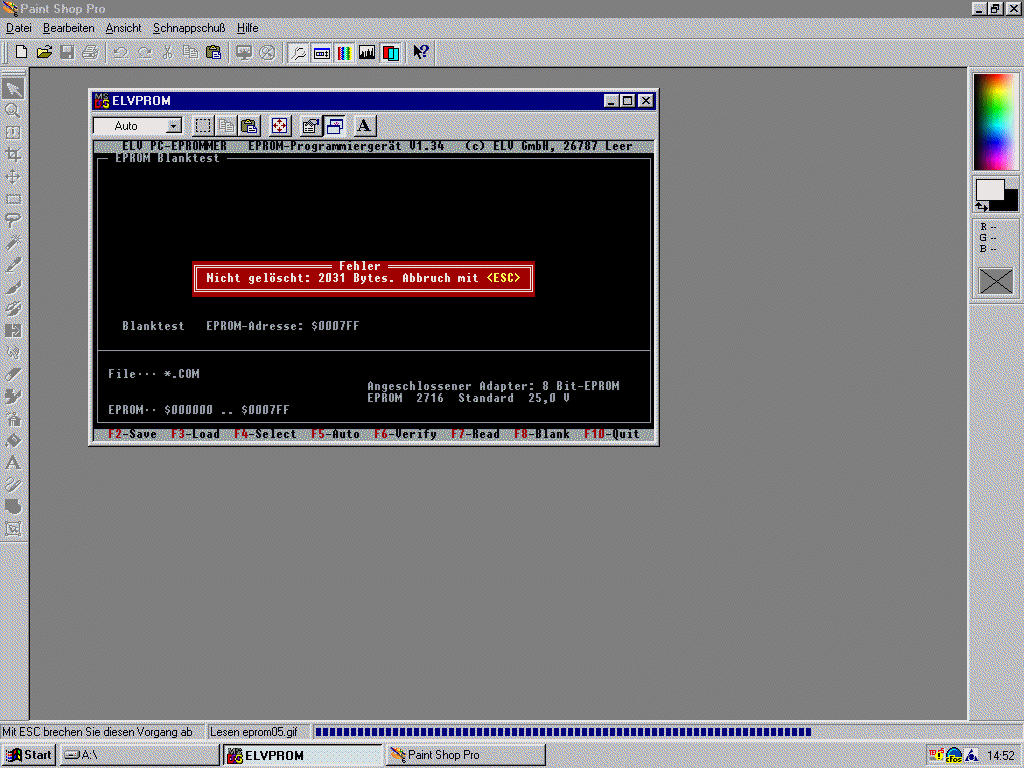Click the cfos icon in the system tray
Screen dimensions: 1024x768
953,756
